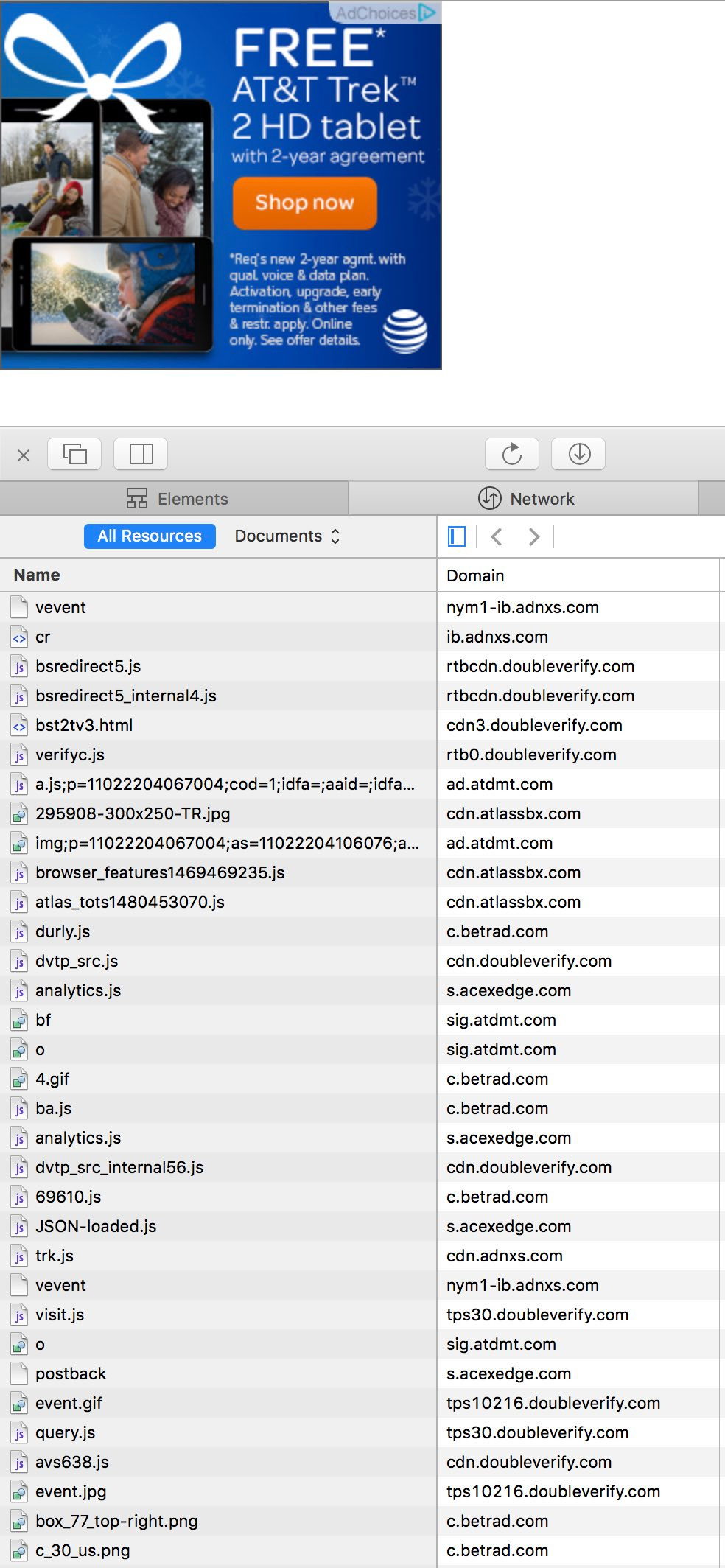
Task: Go back with the left chevron
Action: (497, 536)
